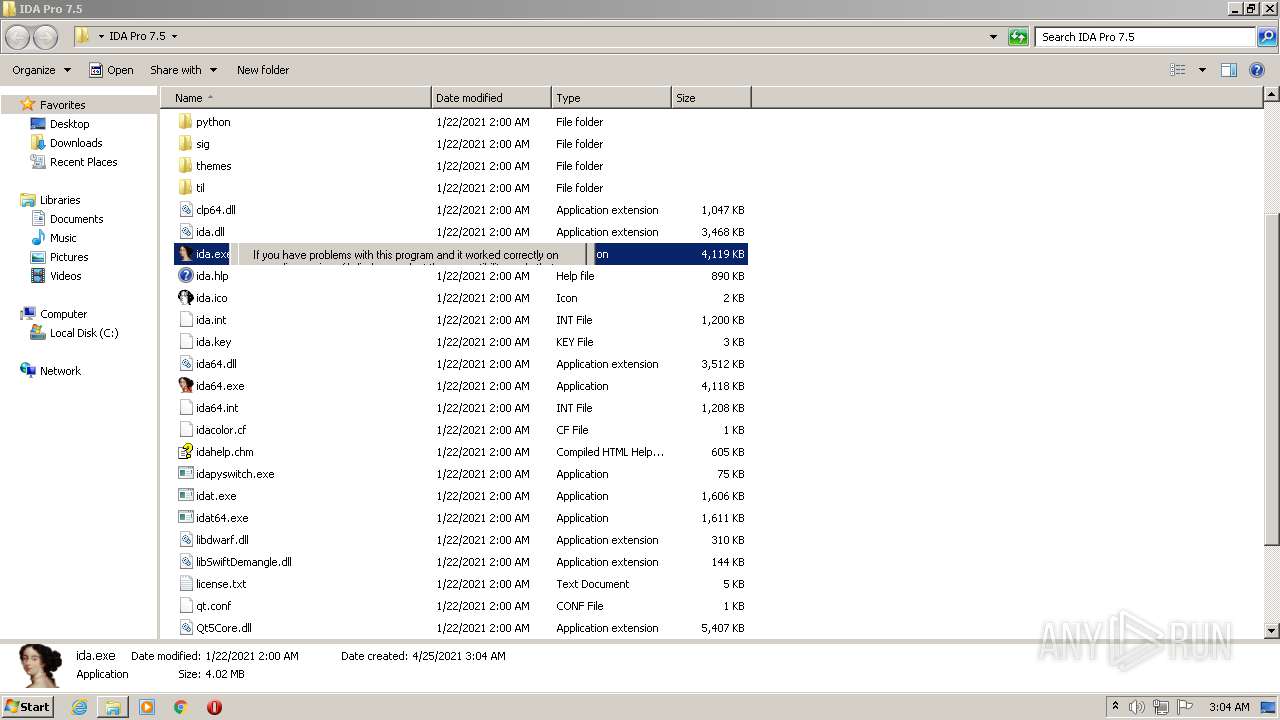Open Recent Places in navigation pane

pos(83,162)
